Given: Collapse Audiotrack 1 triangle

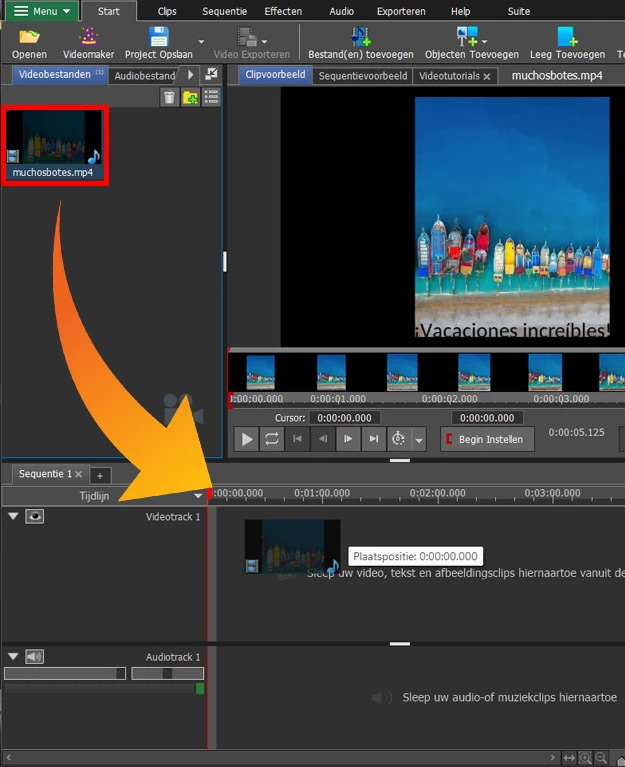Looking at the screenshot, I should (13, 656).
